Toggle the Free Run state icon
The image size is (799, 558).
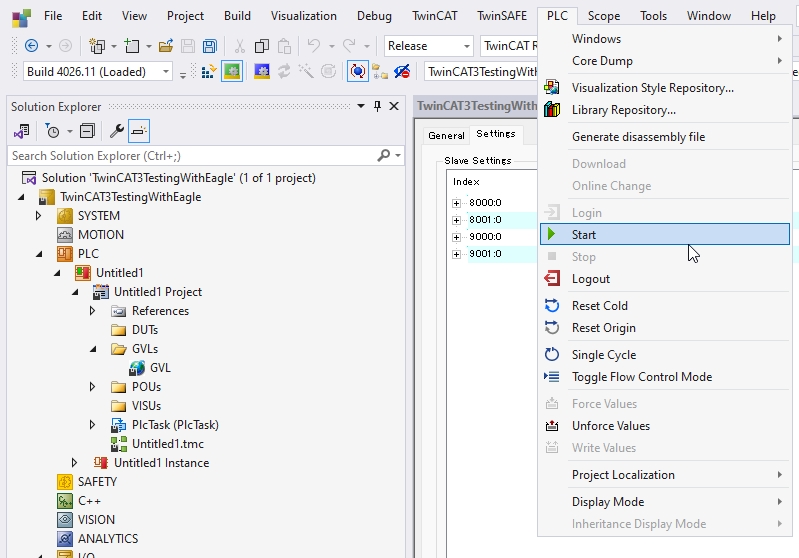point(358,71)
